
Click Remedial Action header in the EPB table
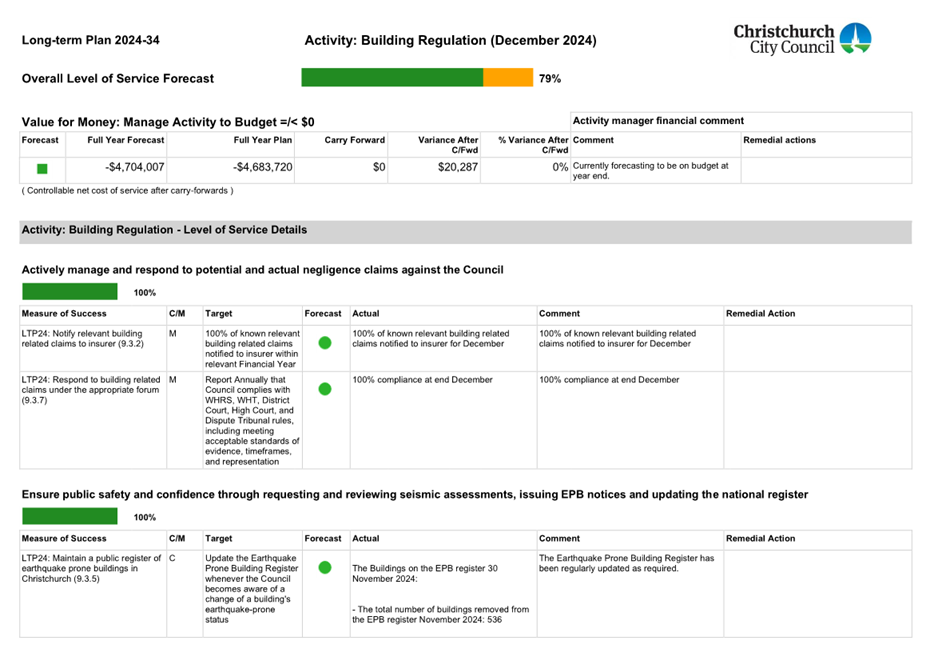761,539
